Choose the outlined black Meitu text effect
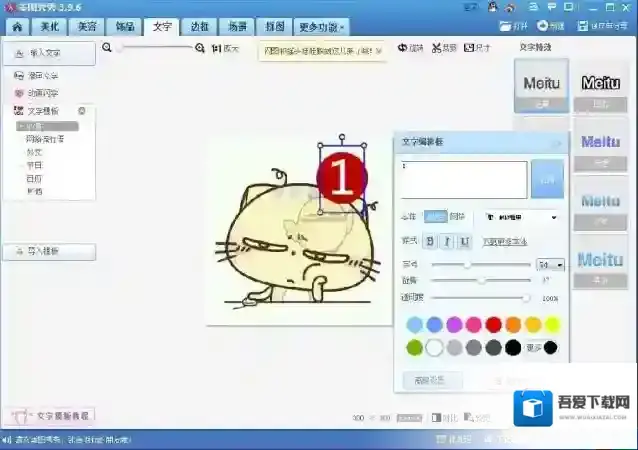This screenshot has height=450, width=638. tap(601, 86)
